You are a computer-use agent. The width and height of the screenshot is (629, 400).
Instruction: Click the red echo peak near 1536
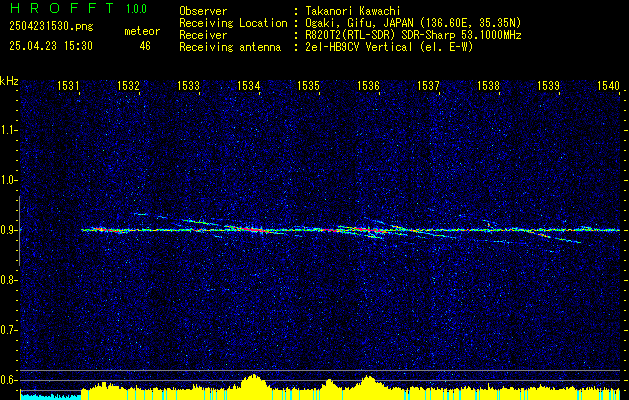pyautogui.click(x=369, y=230)
